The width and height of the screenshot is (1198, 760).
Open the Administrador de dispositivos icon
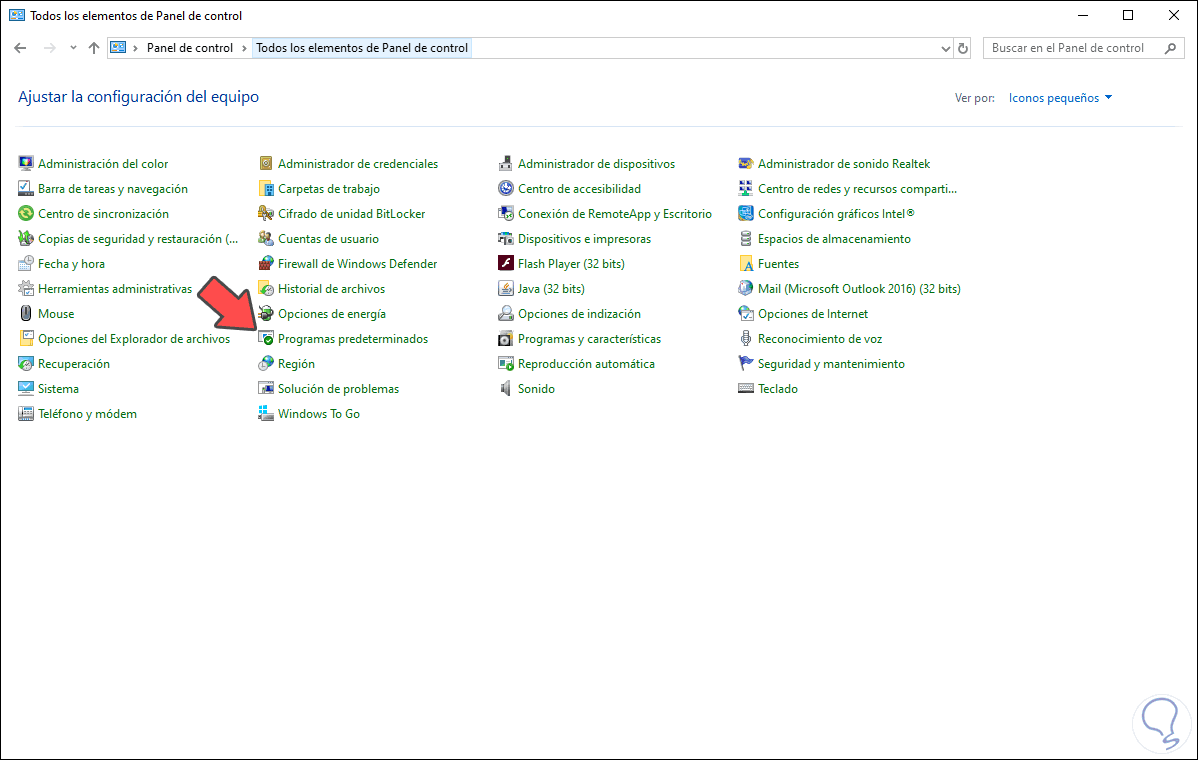pyautogui.click(x=506, y=163)
